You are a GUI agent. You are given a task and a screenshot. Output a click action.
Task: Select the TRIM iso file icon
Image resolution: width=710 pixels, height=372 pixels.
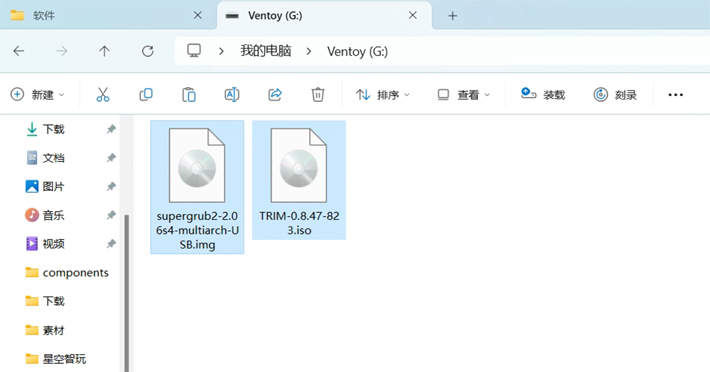(x=299, y=165)
